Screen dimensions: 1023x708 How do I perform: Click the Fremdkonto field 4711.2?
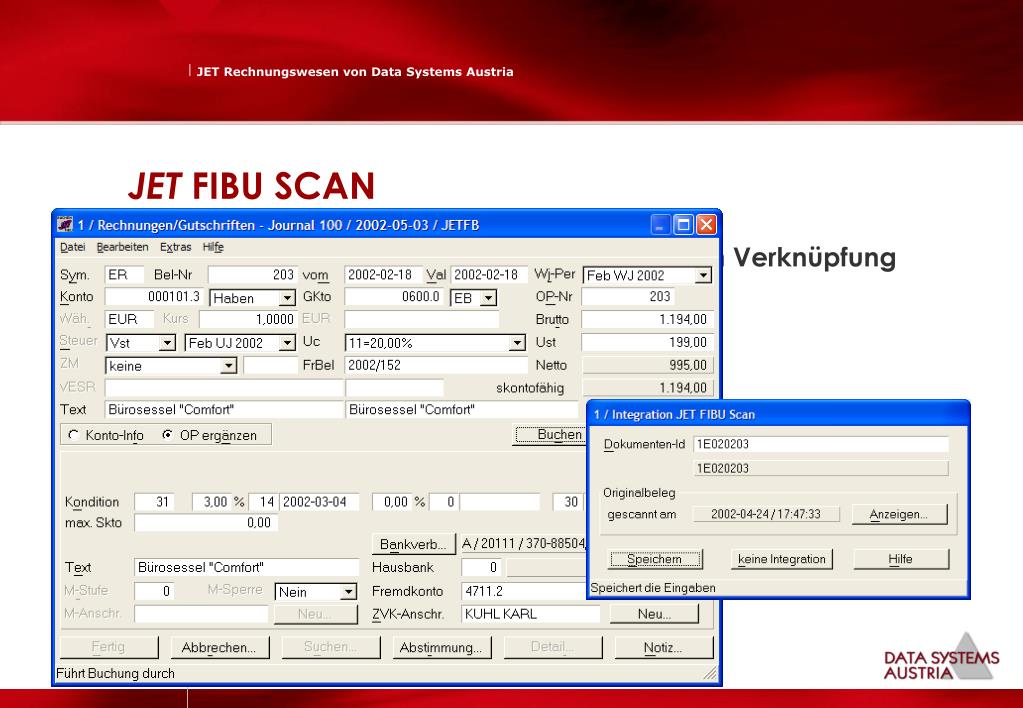(x=523, y=591)
